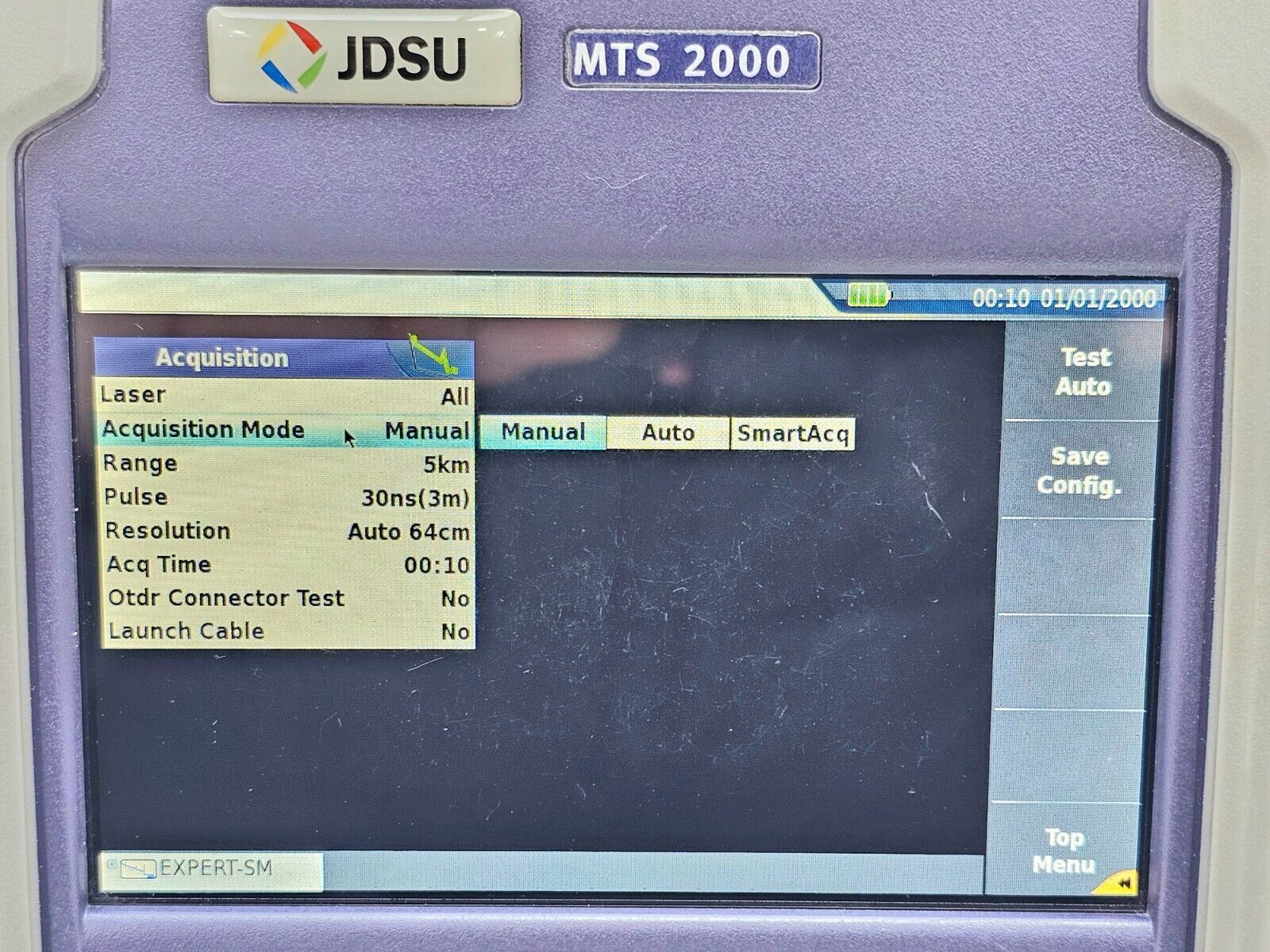Click the battery level indicator icon
This screenshot has height=952, width=1270.
pos(869,295)
